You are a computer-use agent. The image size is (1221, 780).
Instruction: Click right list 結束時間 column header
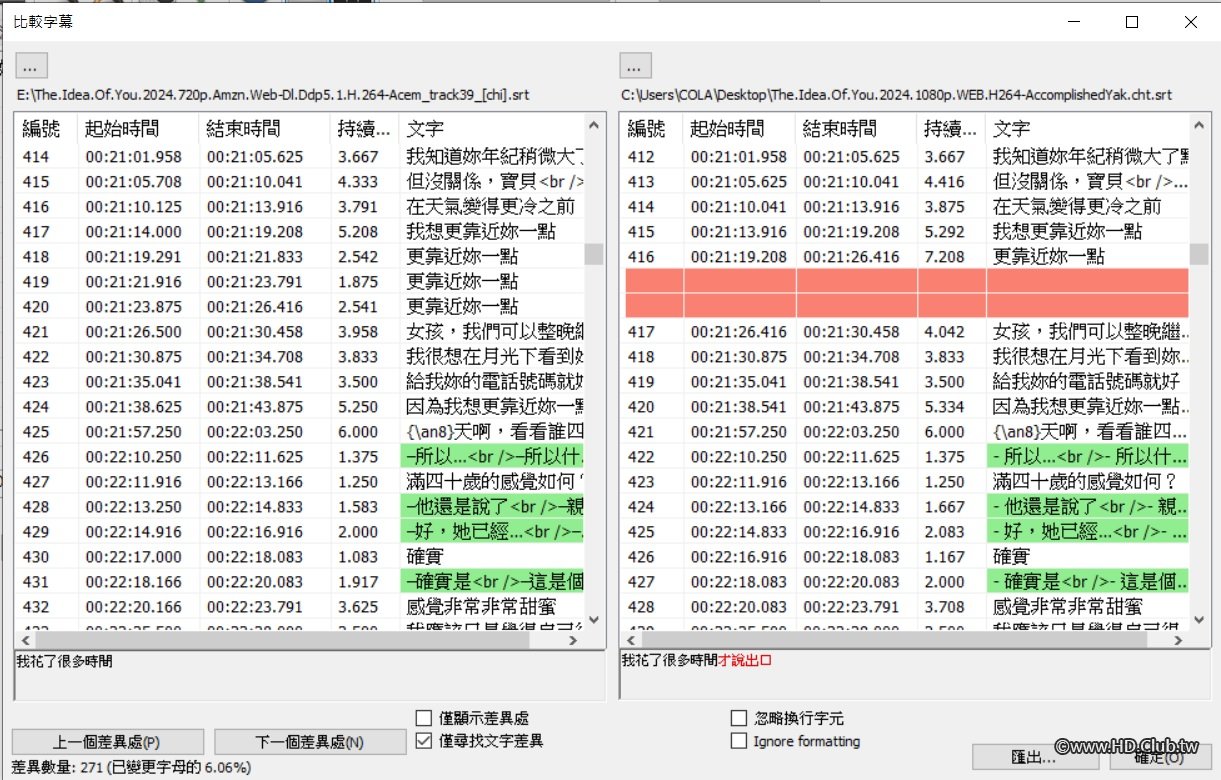[x=856, y=129]
